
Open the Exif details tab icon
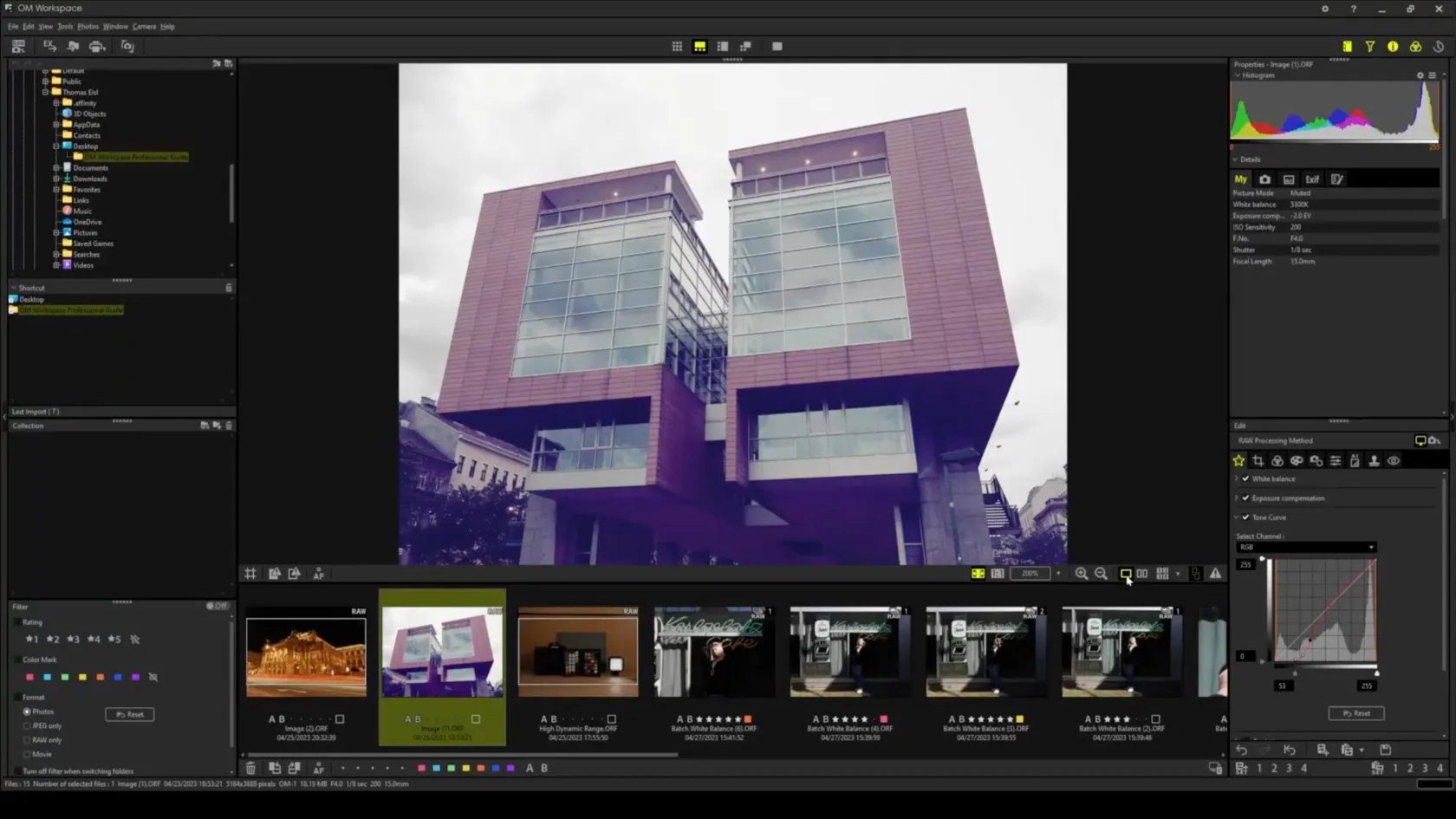click(x=1312, y=179)
